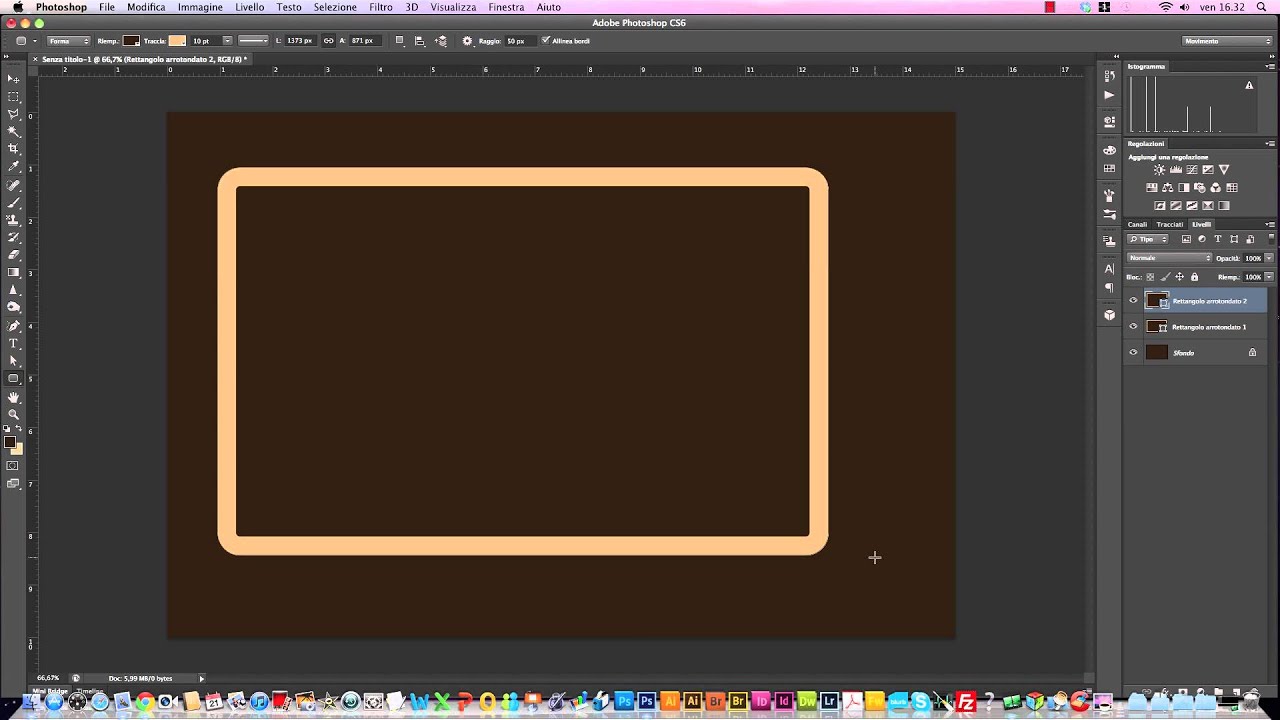Open the Filtro menu
Image resolution: width=1280 pixels, height=720 pixels.
(x=380, y=7)
